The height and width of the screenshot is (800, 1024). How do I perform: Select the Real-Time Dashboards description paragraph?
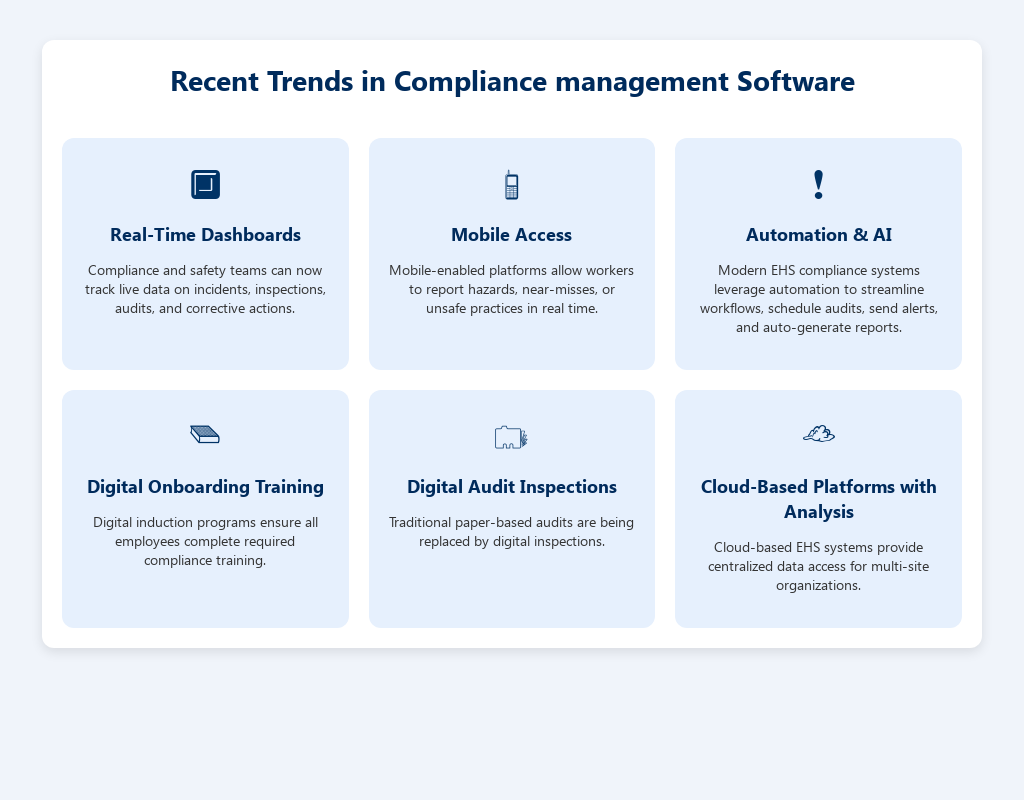click(x=205, y=289)
